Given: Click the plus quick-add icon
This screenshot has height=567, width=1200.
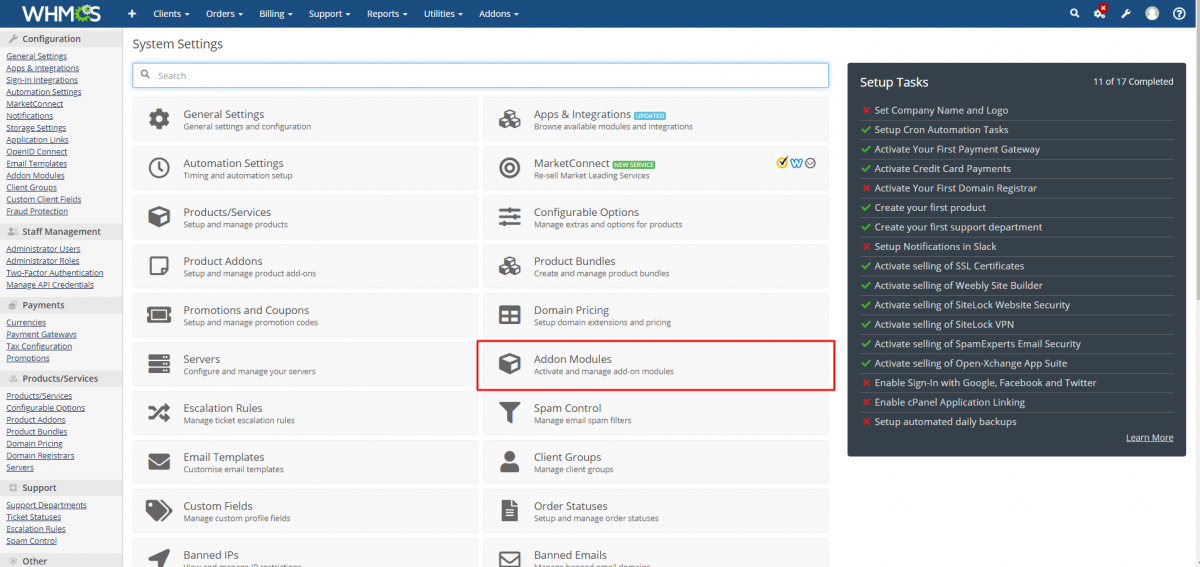Looking at the screenshot, I should [132, 14].
